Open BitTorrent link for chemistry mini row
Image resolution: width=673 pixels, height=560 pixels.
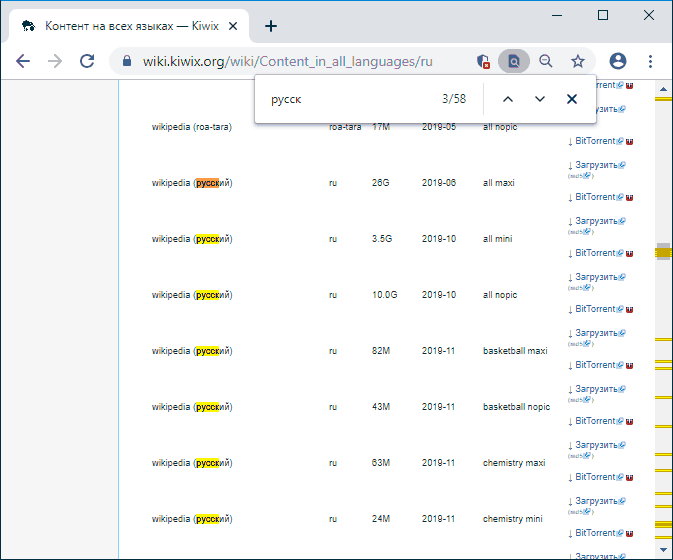595,533
